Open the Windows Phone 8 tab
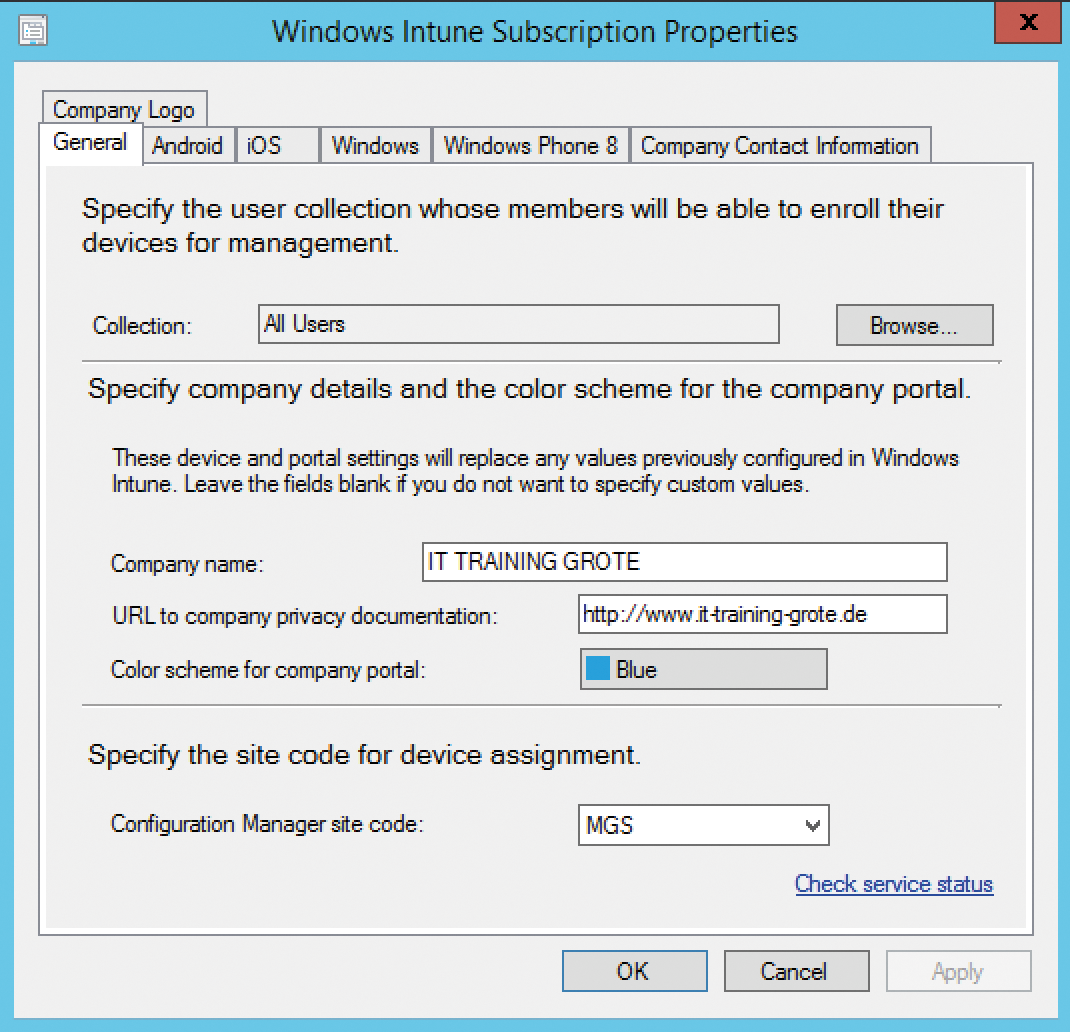1070x1032 pixels. tap(529, 146)
